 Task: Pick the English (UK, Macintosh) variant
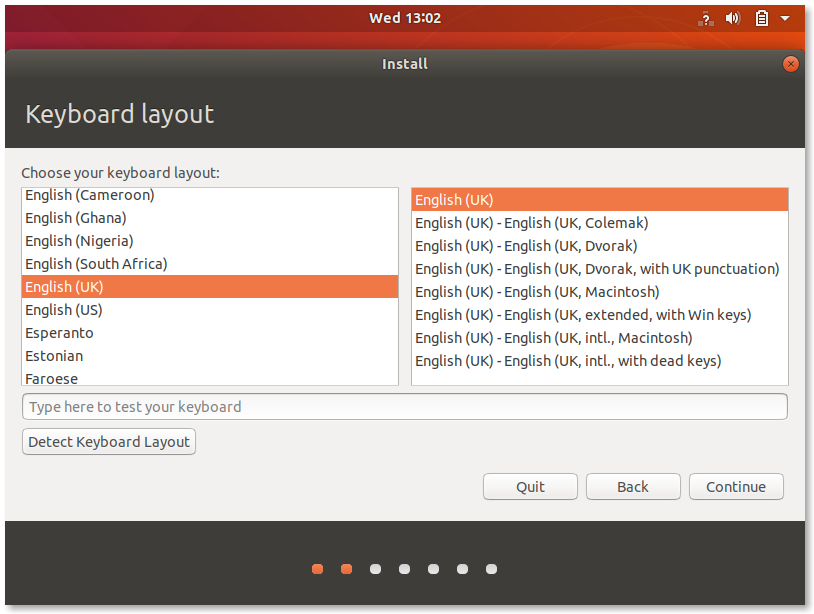pos(600,292)
